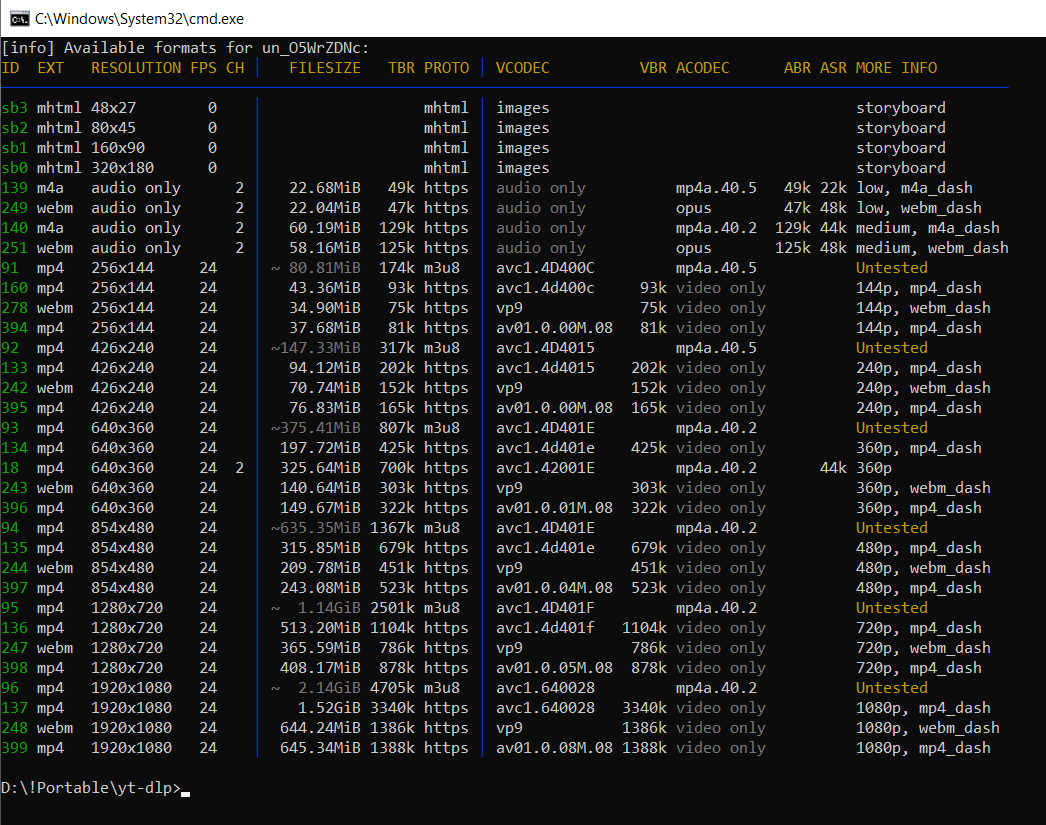Select format ID 251
1046x825 pixels.
(15, 248)
